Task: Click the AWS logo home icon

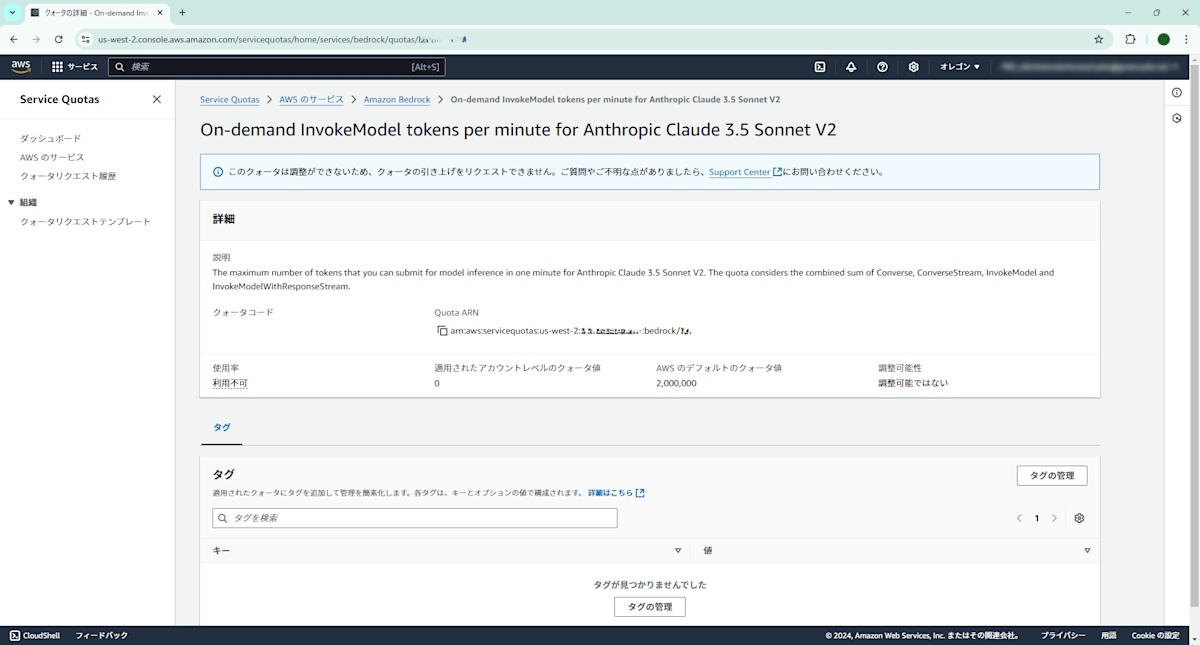Action: pos(21,67)
